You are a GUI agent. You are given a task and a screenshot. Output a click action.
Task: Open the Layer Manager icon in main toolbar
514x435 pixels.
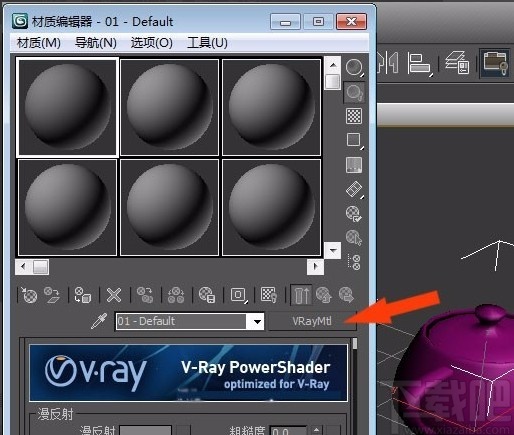point(457,62)
